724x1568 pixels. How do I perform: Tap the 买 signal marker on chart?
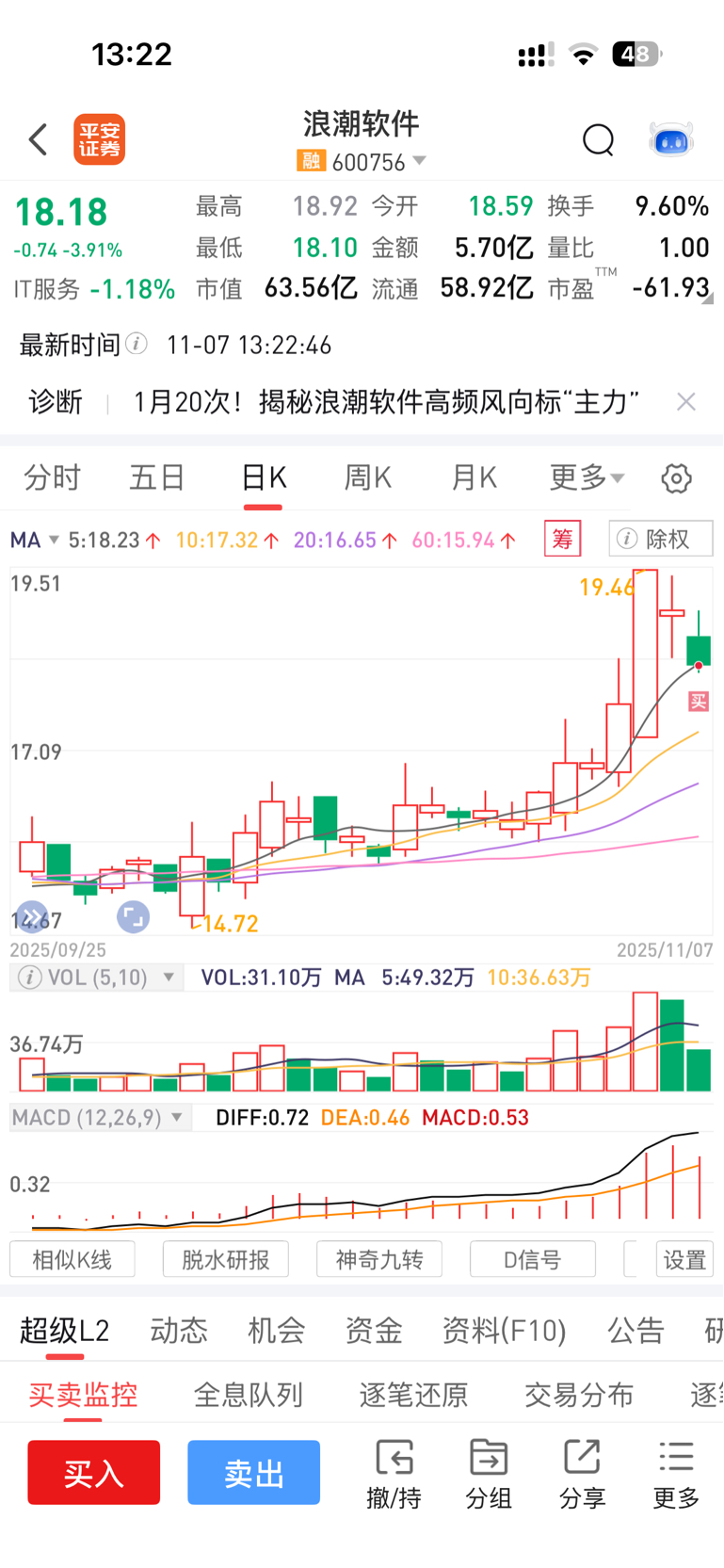click(699, 701)
